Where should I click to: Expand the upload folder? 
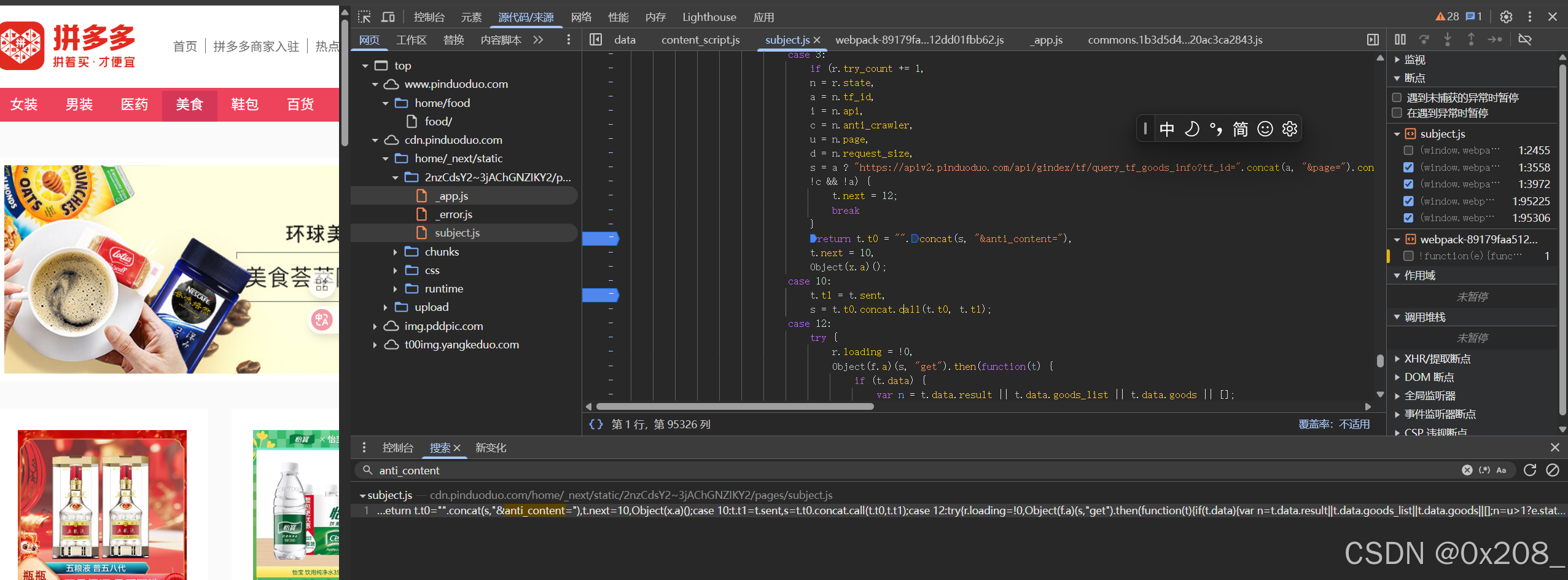pos(385,307)
